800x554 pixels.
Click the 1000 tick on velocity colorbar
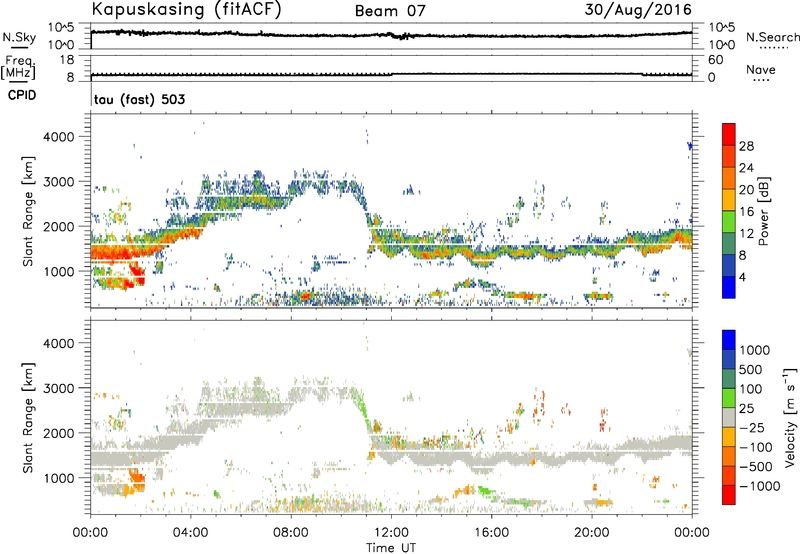(x=754, y=350)
